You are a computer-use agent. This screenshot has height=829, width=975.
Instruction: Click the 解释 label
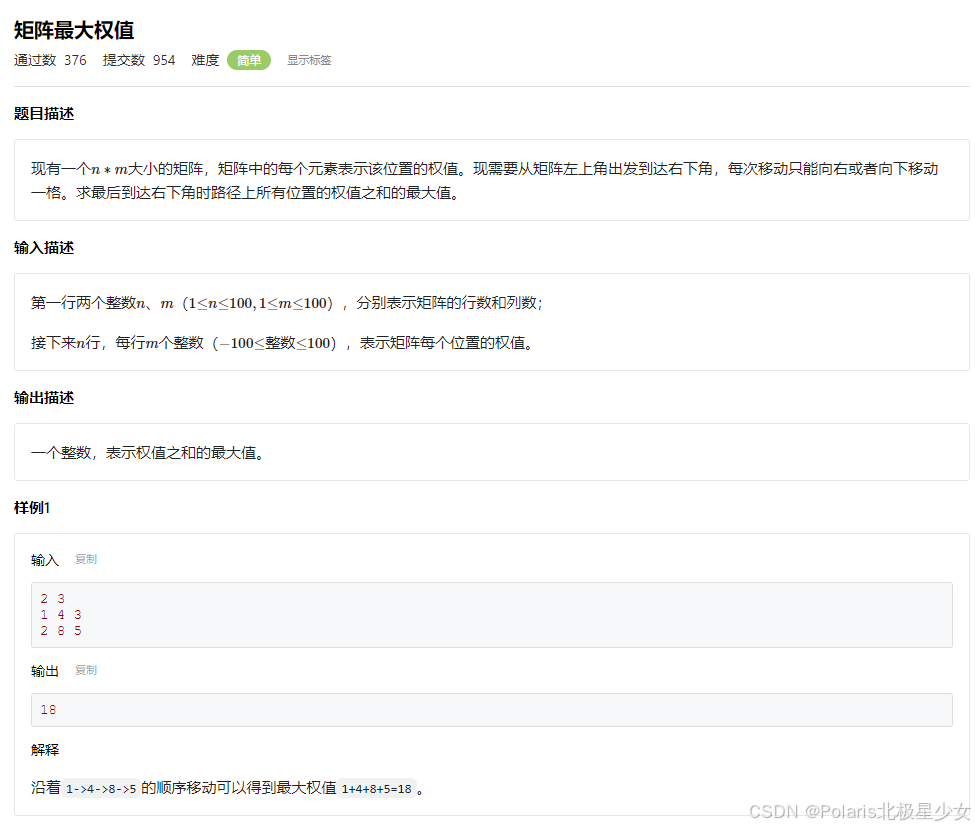[x=45, y=750]
